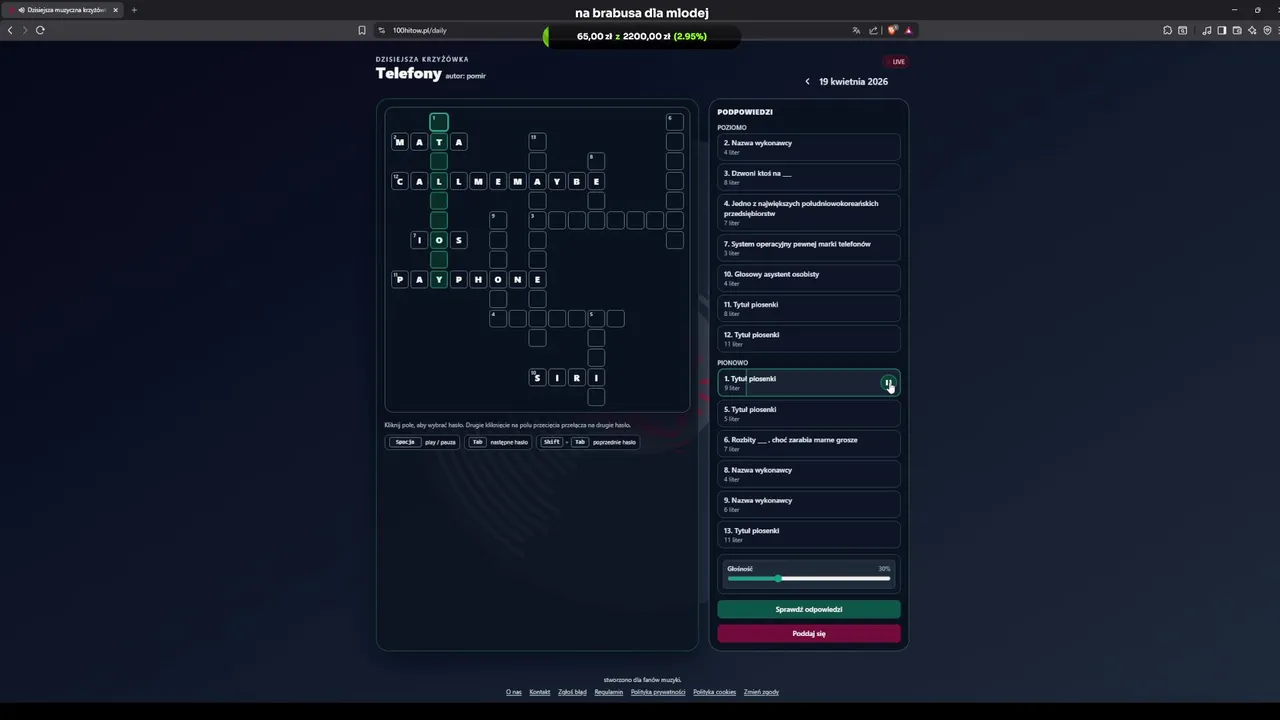Open a new browser tab
Viewport: 1280px width, 720px height.
tap(134, 10)
